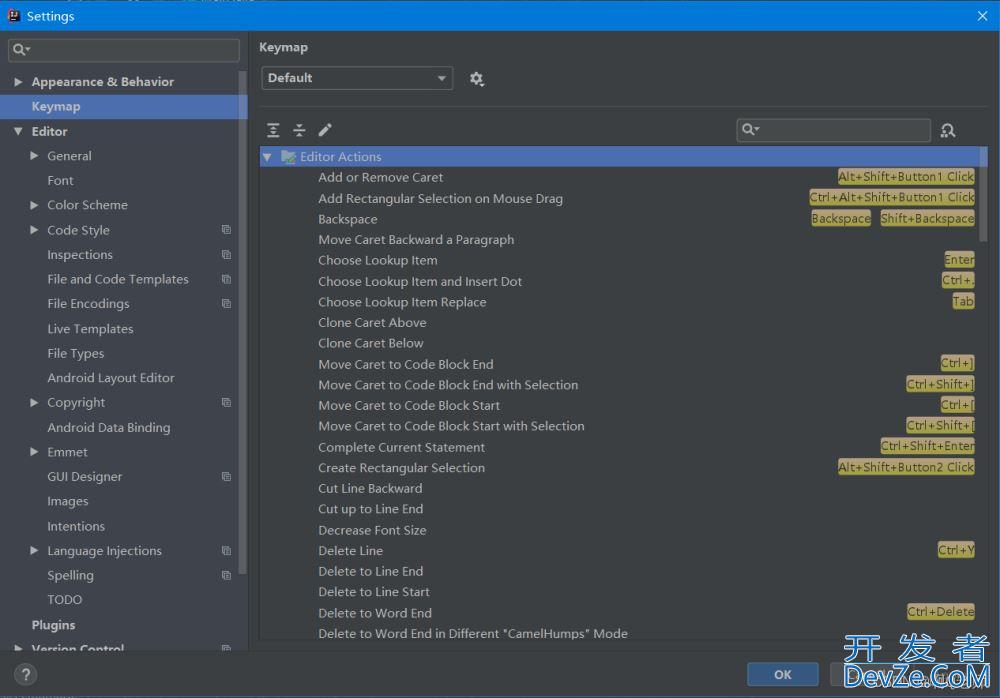
Task: Click the help question mark button
Action: [26, 674]
